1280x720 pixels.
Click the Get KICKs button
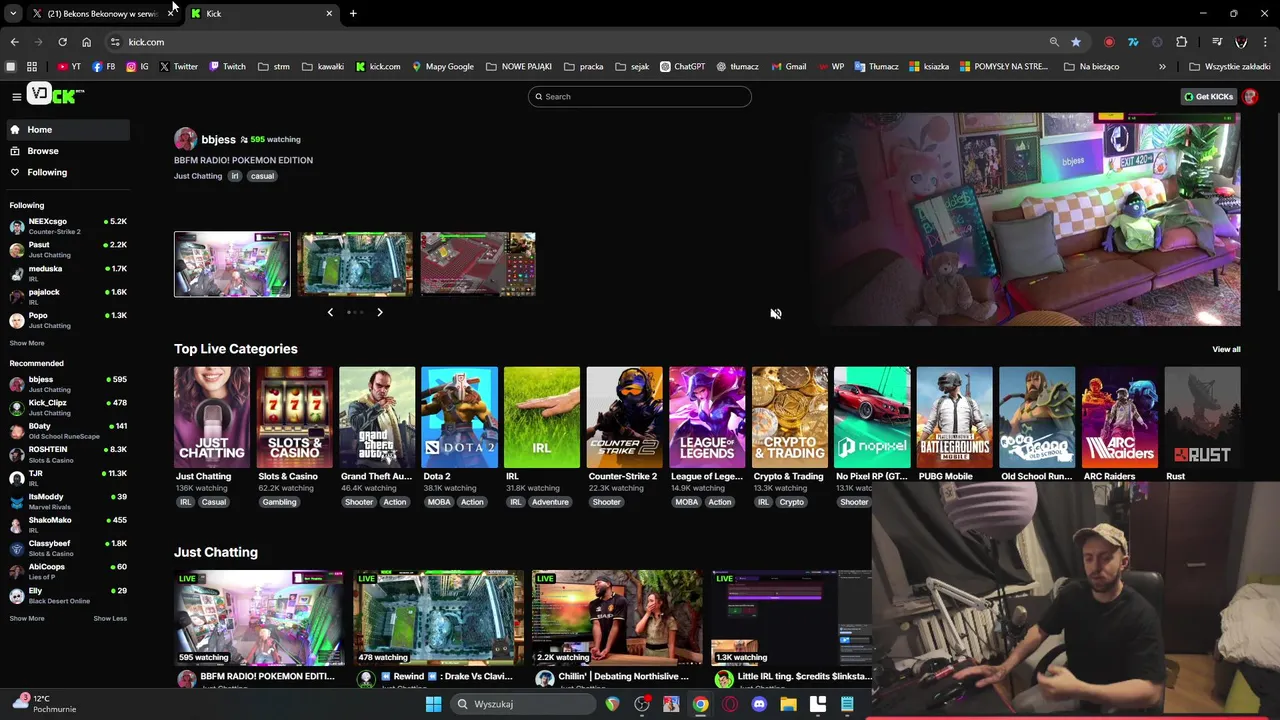(x=1208, y=96)
